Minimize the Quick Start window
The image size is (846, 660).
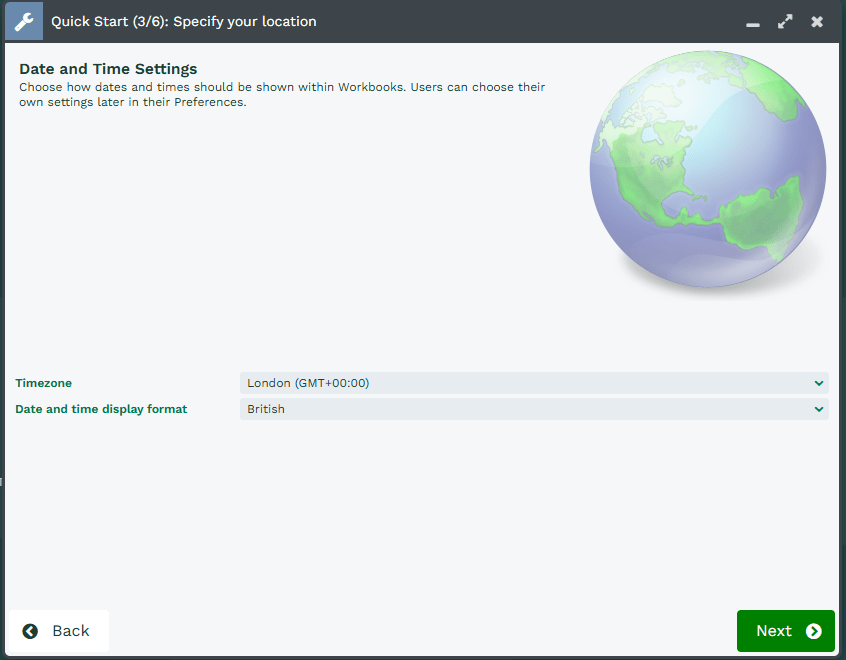point(753,23)
